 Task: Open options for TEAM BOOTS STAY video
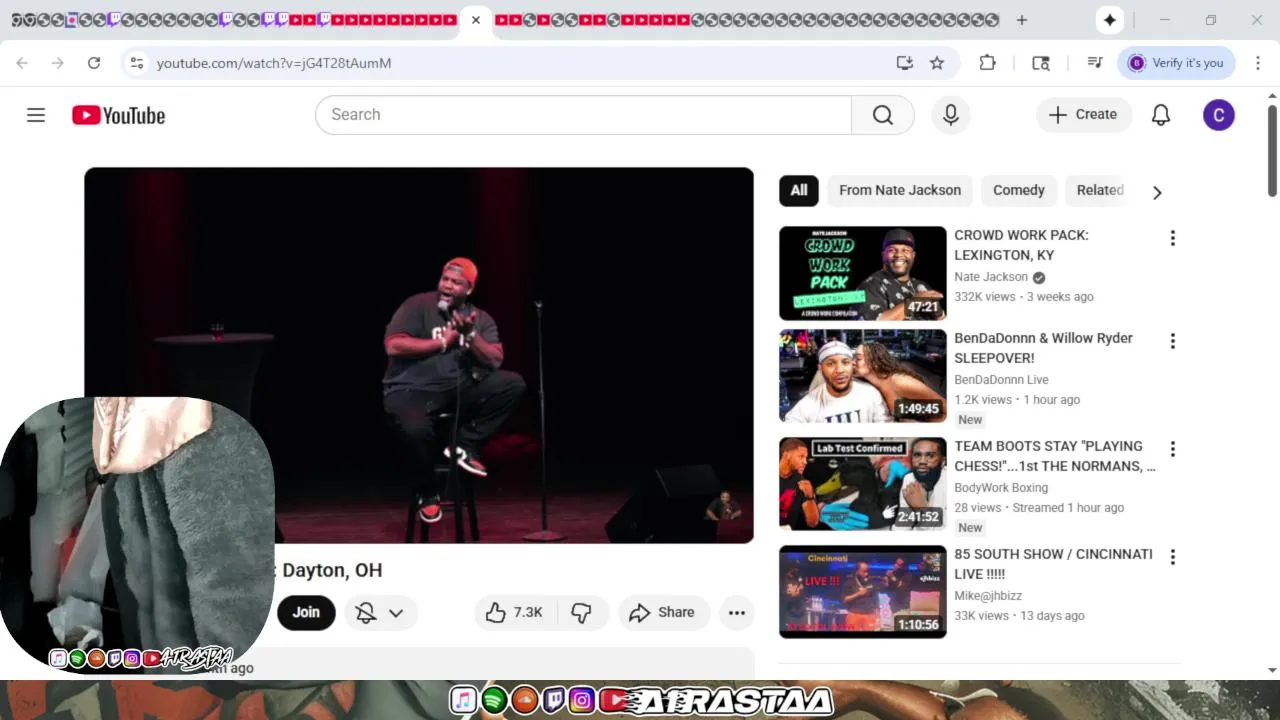coord(1172,449)
